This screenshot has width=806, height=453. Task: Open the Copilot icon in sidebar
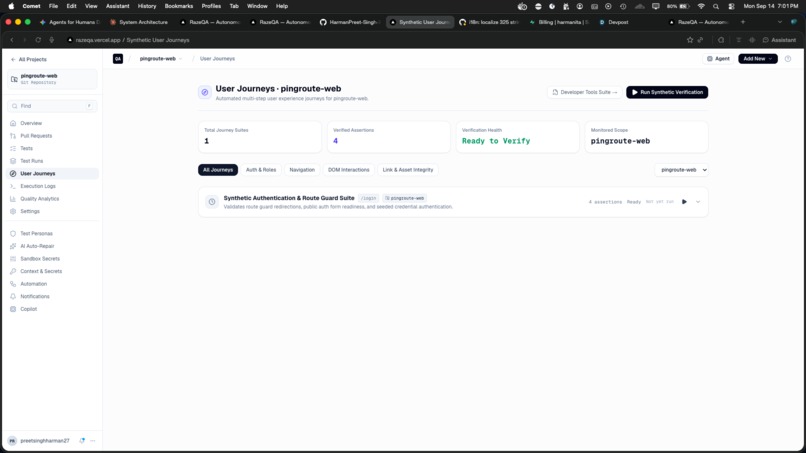pos(13,309)
